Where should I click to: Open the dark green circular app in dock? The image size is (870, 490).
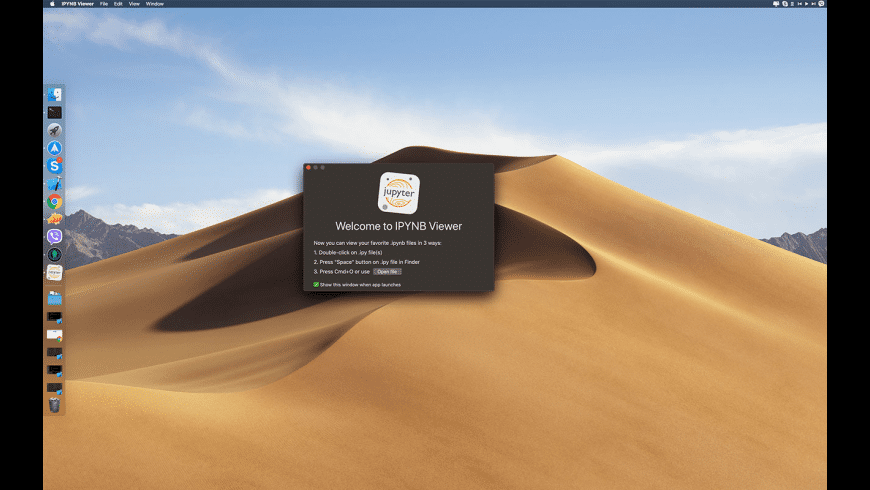(54, 255)
